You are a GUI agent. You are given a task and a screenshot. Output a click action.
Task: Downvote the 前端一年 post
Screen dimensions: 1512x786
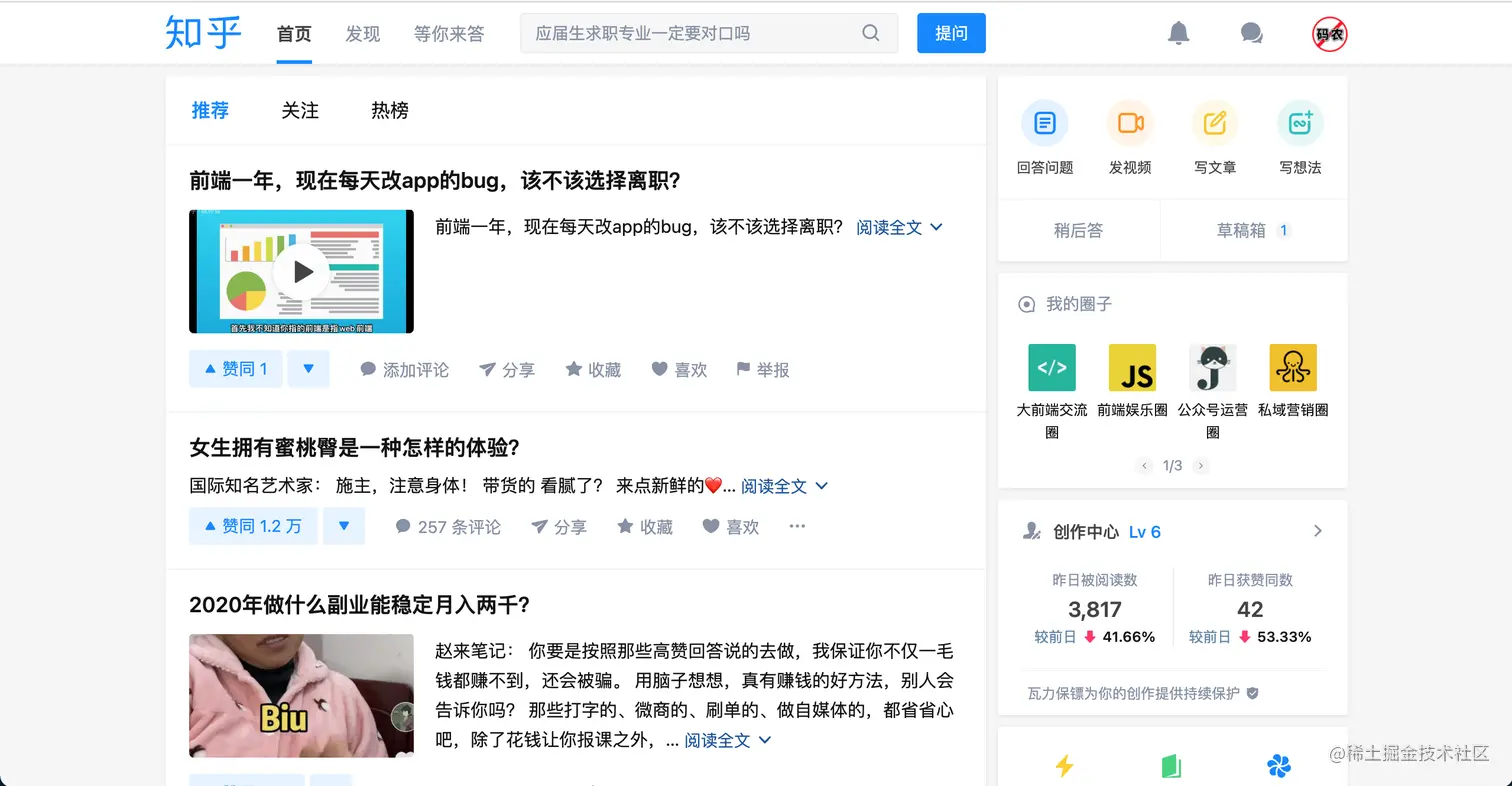coord(308,369)
